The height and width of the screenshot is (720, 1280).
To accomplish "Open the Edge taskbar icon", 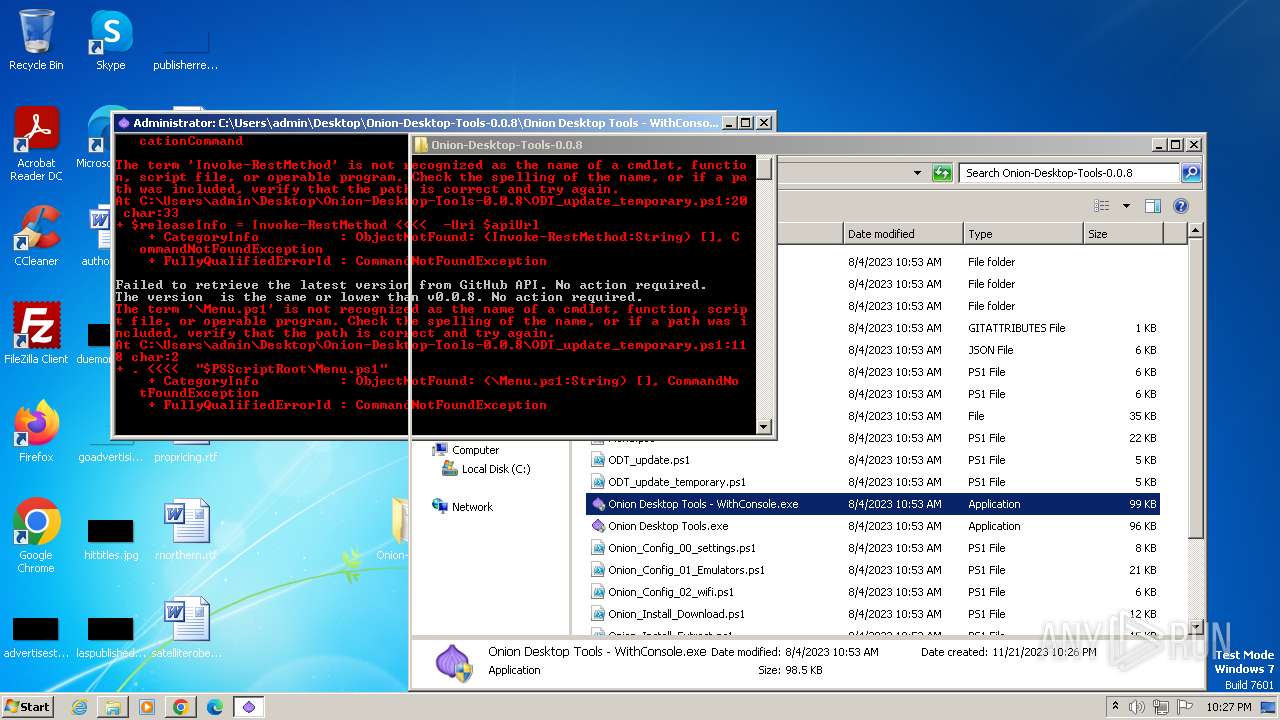I will [215, 707].
